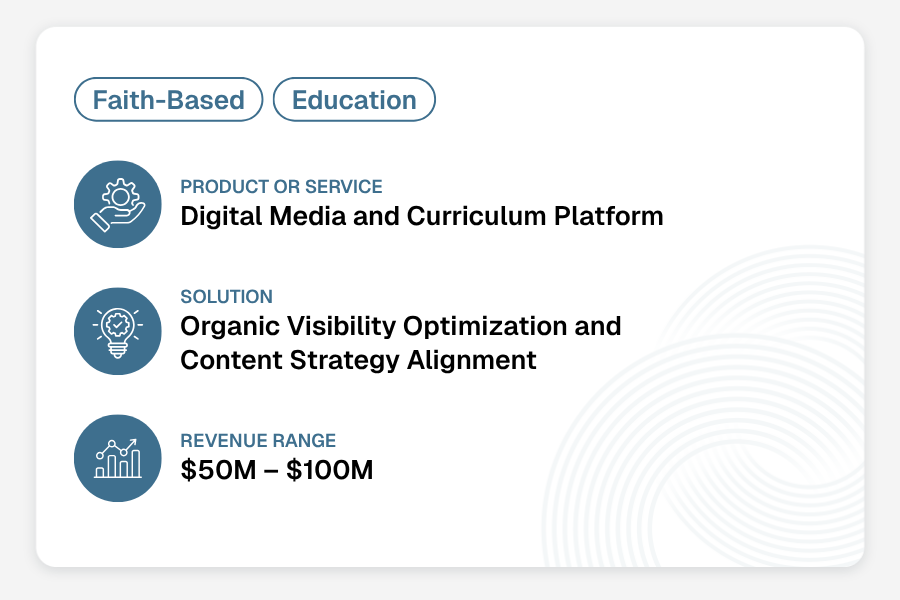Click the word Optimization in solution title

pyautogui.click(x=485, y=327)
